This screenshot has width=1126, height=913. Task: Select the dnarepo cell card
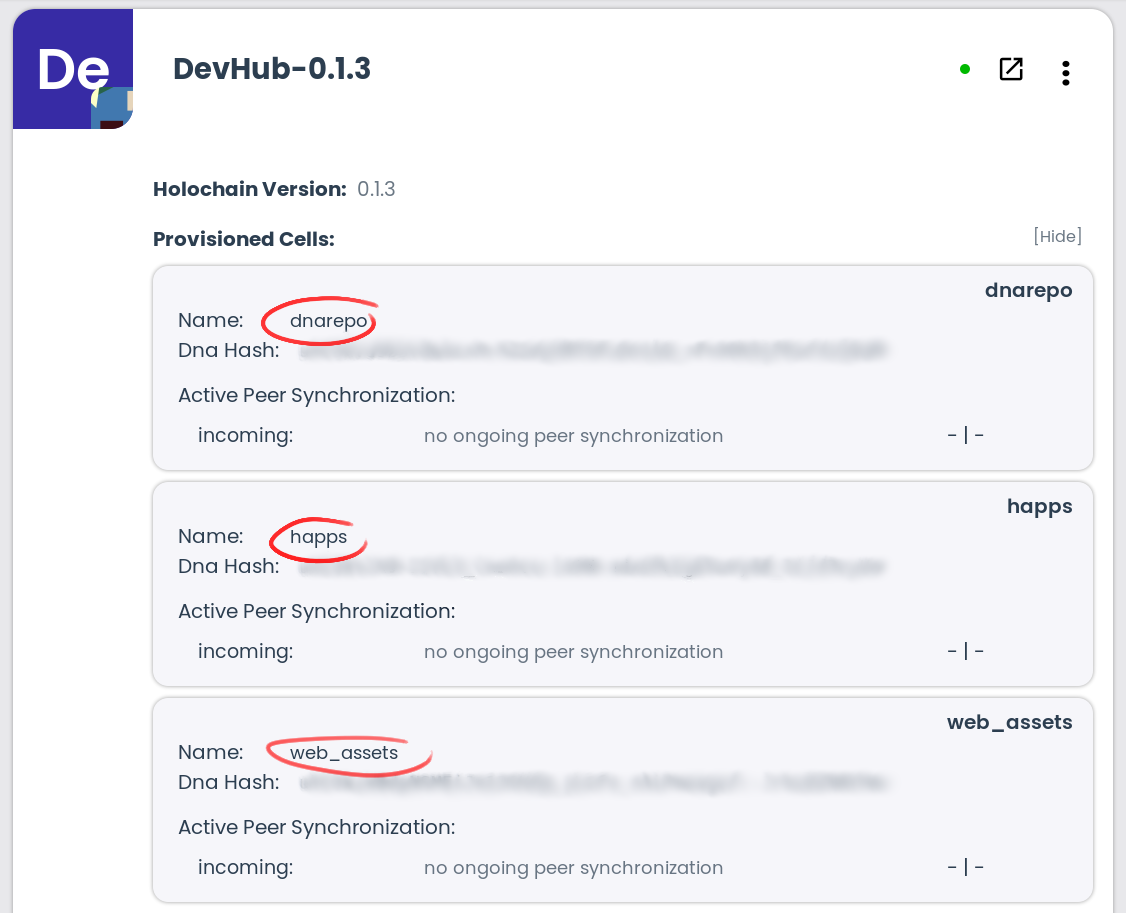[x=622, y=367]
